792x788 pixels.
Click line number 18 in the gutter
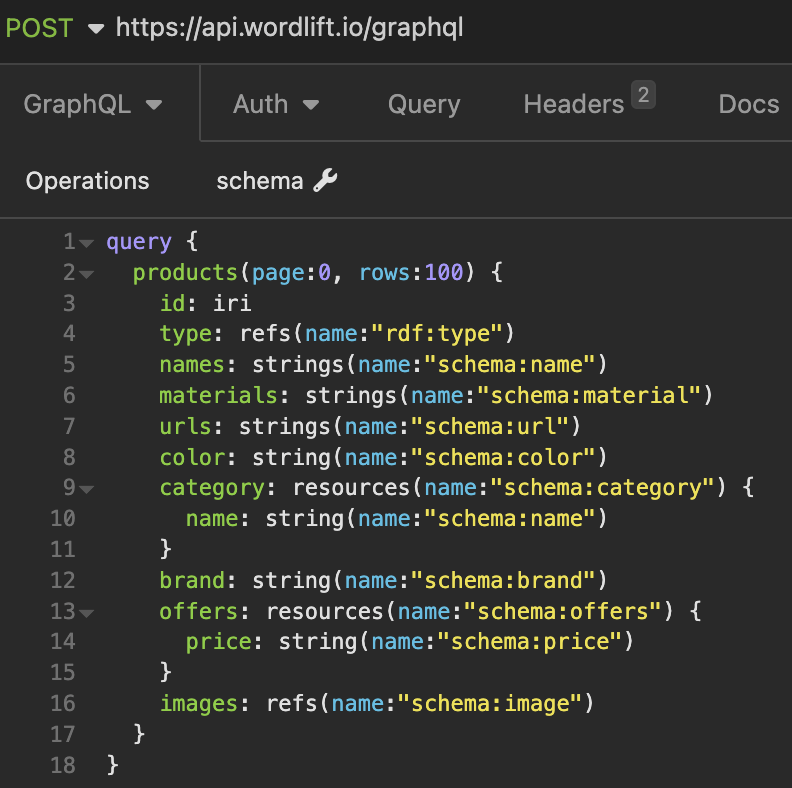click(63, 765)
